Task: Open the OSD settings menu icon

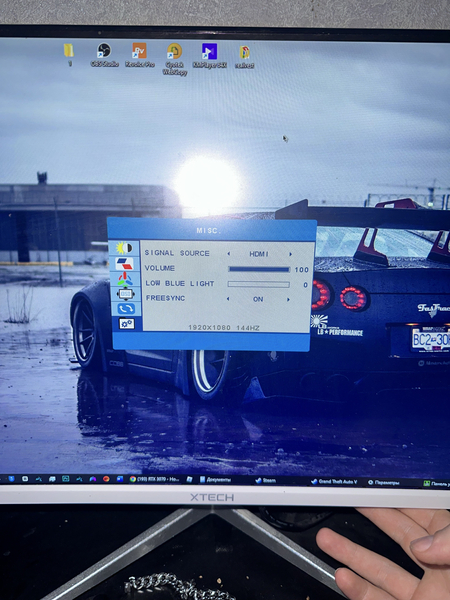Action: pos(126,294)
